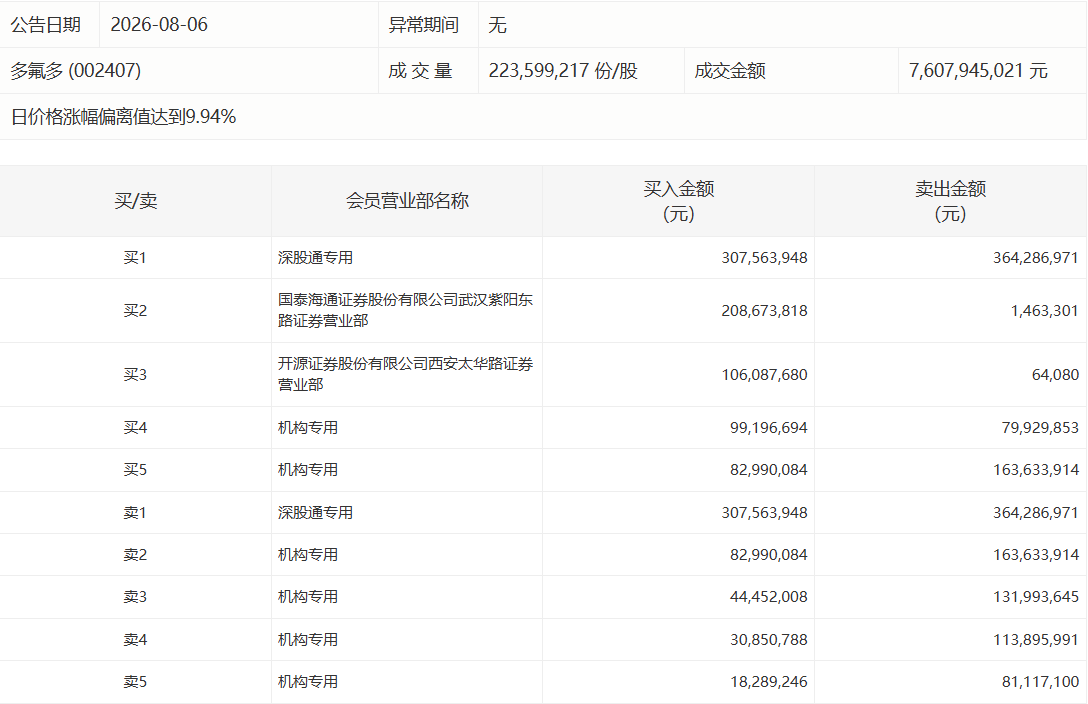Viewport: 1088px width, 704px height.
Task: Select 82,990,084 in the 卖2 row
Action: pyautogui.click(x=768, y=555)
